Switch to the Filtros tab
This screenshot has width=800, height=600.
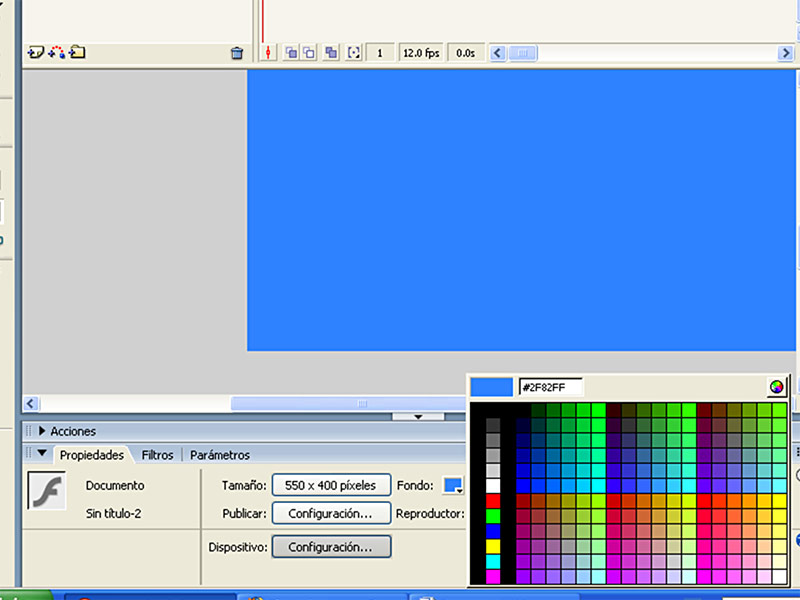point(157,454)
